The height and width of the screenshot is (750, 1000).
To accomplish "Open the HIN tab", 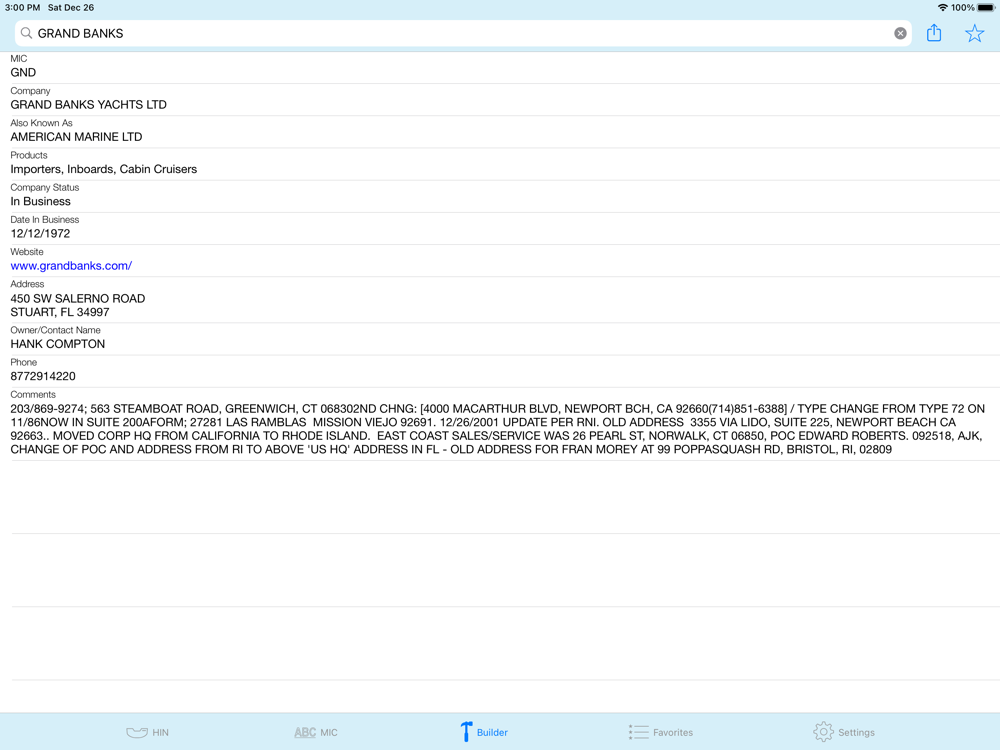I will (x=147, y=732).
